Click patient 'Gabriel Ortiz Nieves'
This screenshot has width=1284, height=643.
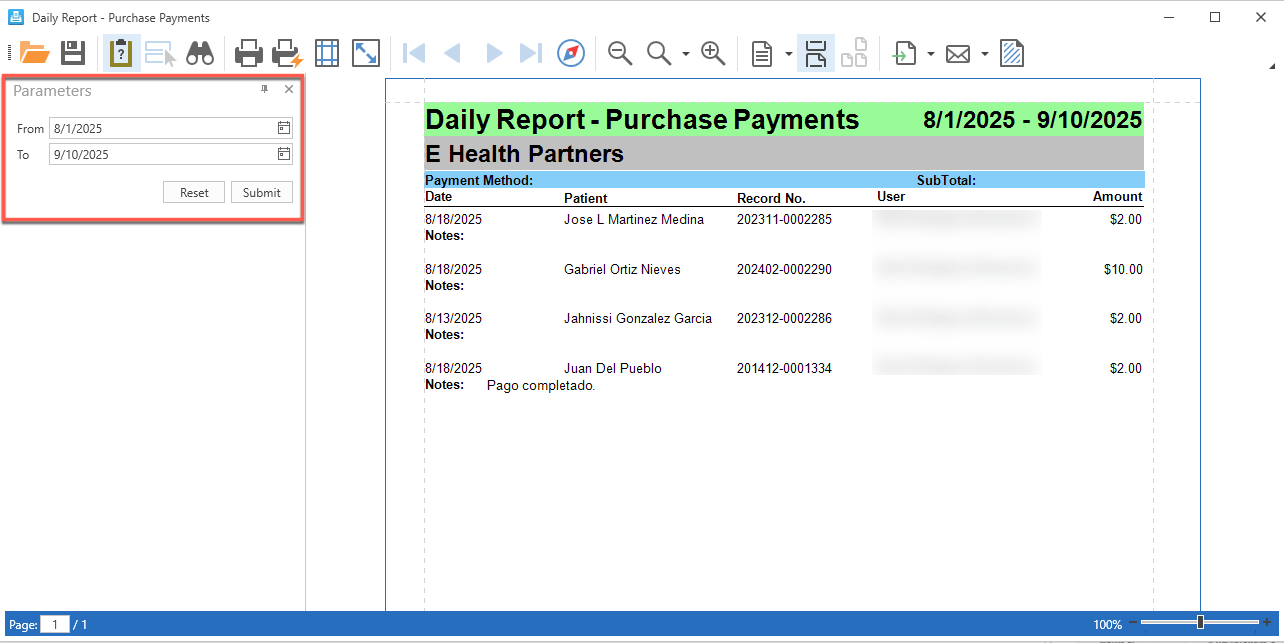622,269
